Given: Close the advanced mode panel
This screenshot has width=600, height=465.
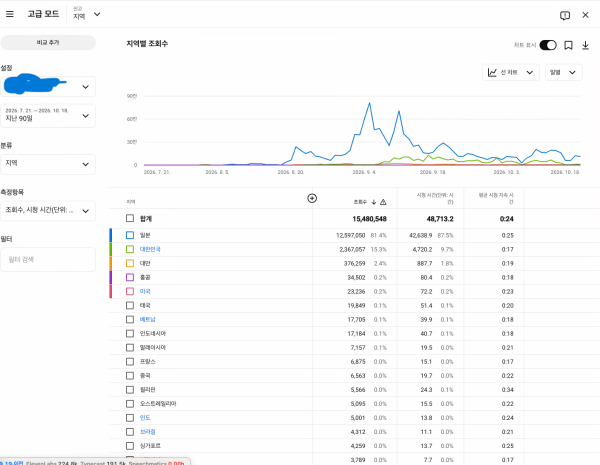Looking at the screenshot, I should pos(585,15).
